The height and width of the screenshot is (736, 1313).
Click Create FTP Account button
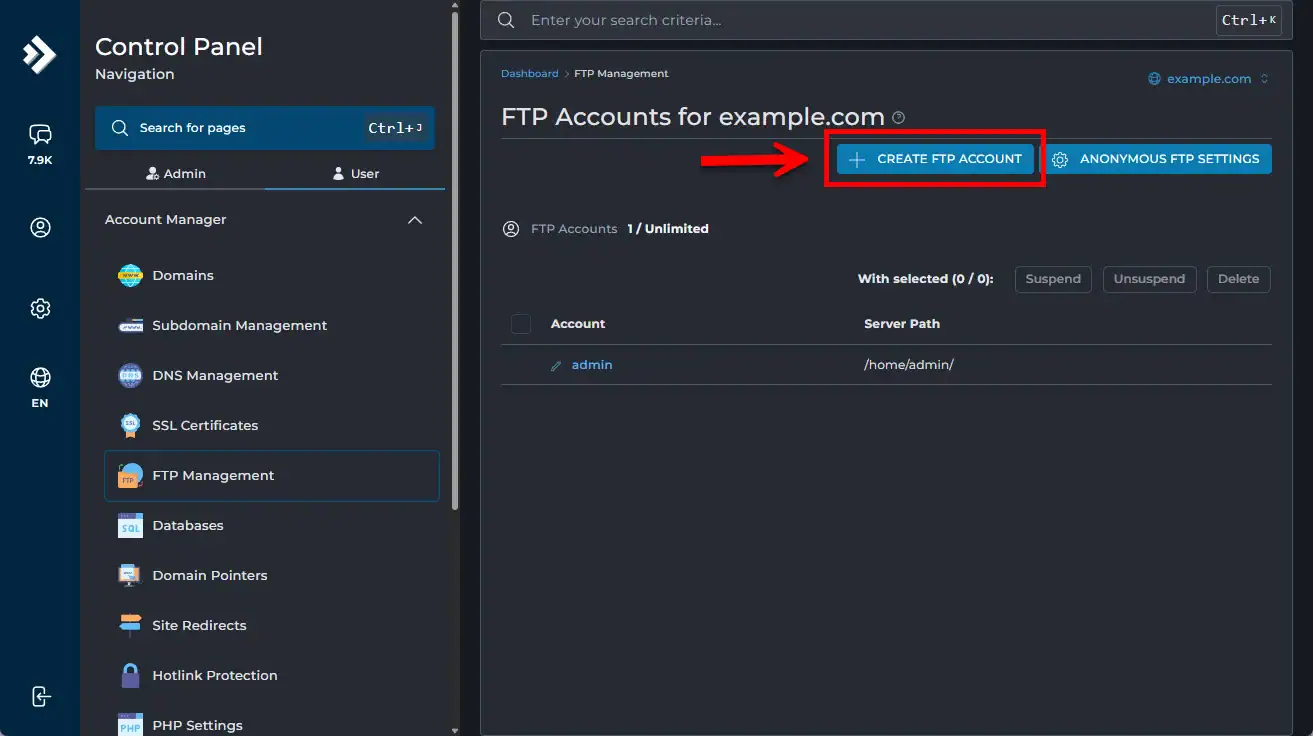[935, 159]
